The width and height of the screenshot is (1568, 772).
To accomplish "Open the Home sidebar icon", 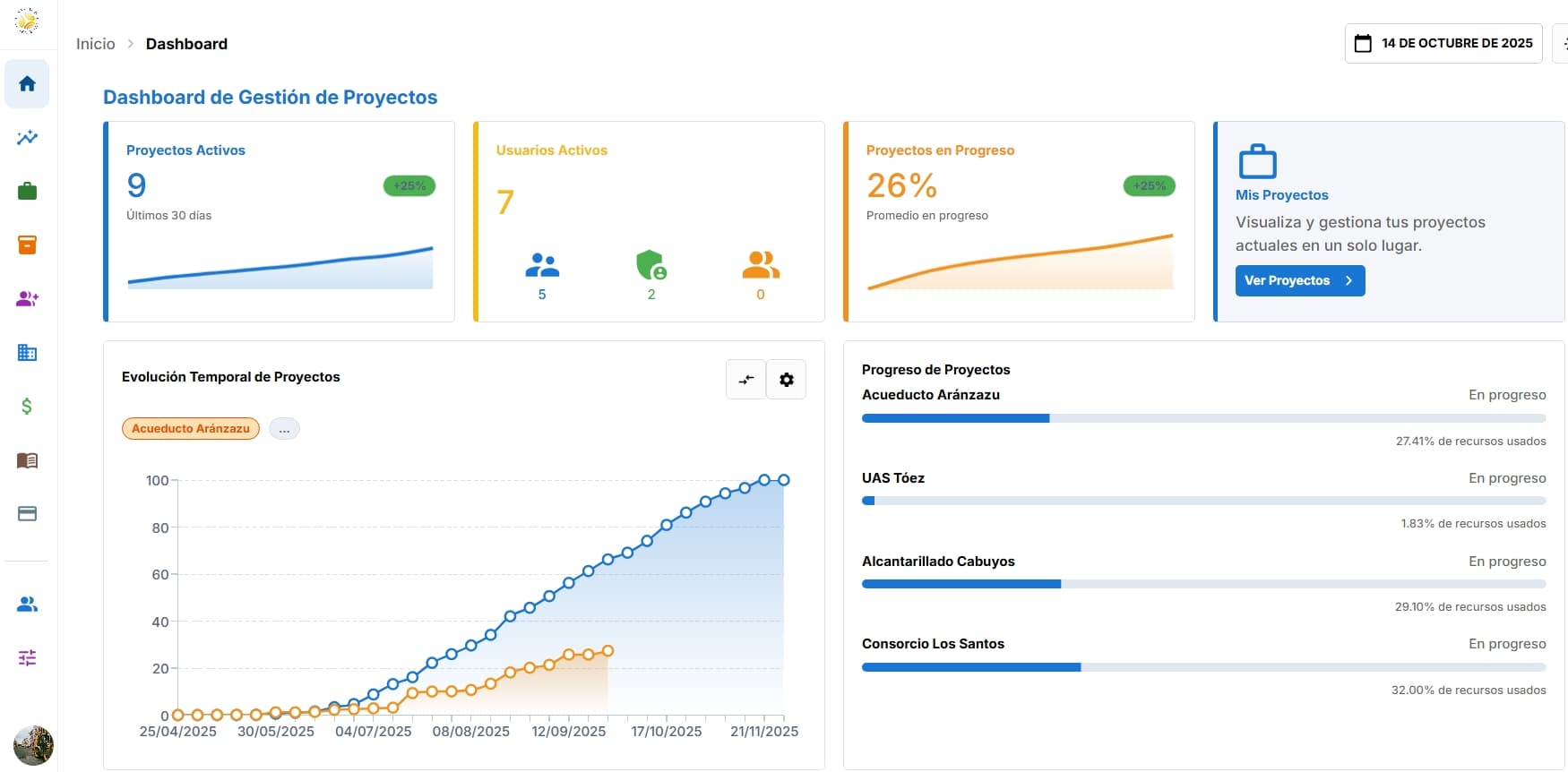I will point(27,83).
